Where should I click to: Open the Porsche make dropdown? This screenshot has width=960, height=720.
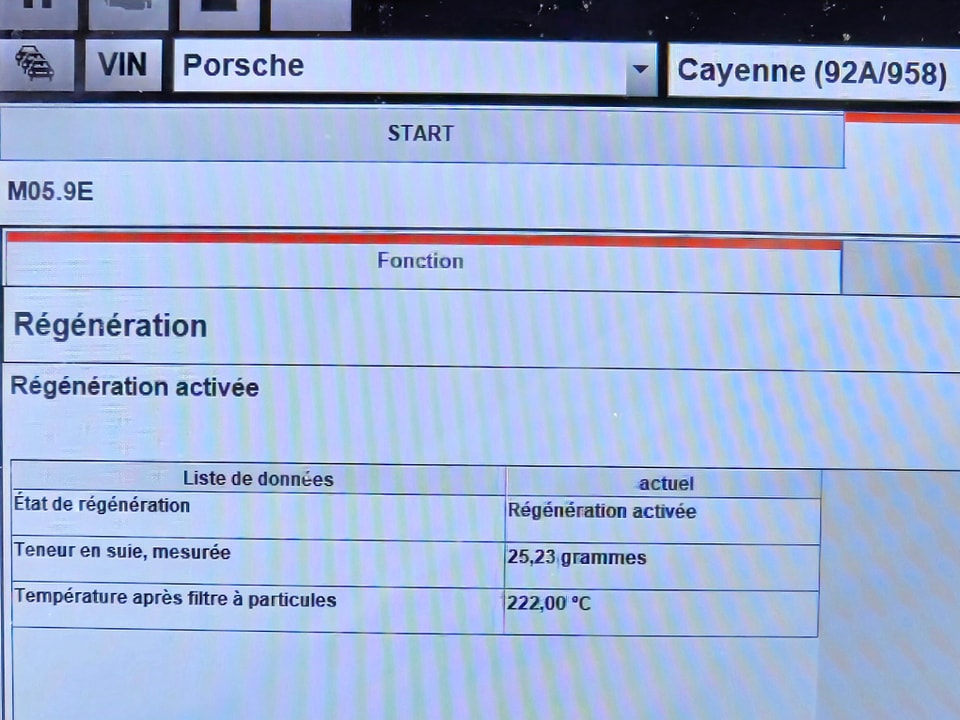pyautogui.click(x=415, y=67)
